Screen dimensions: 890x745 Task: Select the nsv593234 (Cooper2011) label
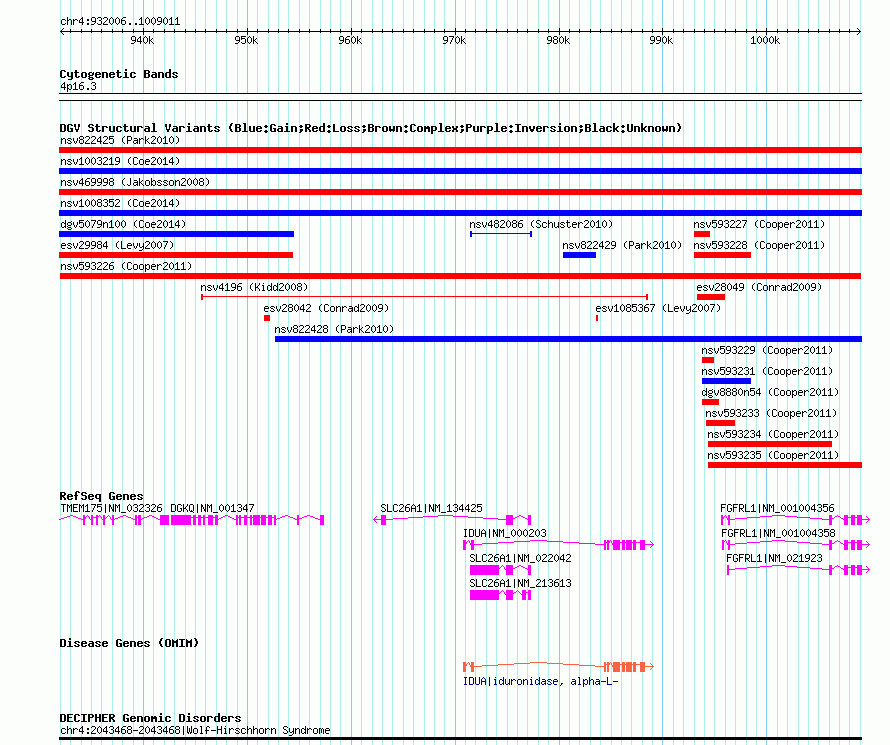point(773,434)
